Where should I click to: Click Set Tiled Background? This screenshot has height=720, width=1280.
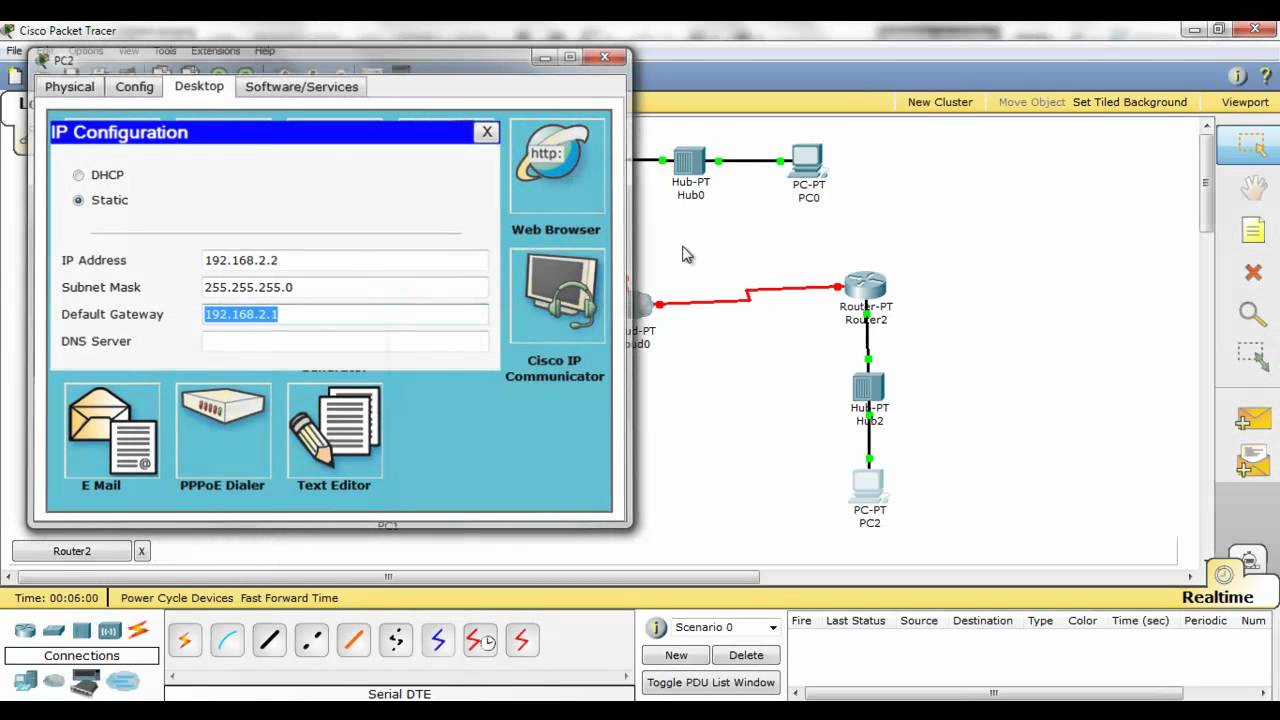point(1130,102)
